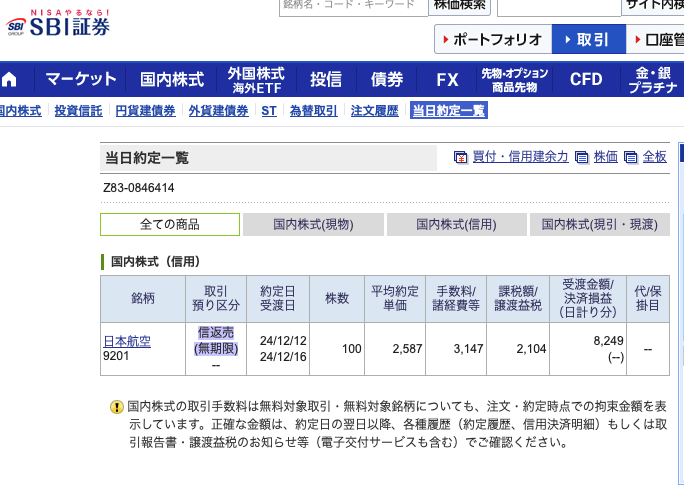This screenshot has height=497, width=684.
Task: Open the 円貨建債券 sub-navigation link
Action: (x=145, y=111)
